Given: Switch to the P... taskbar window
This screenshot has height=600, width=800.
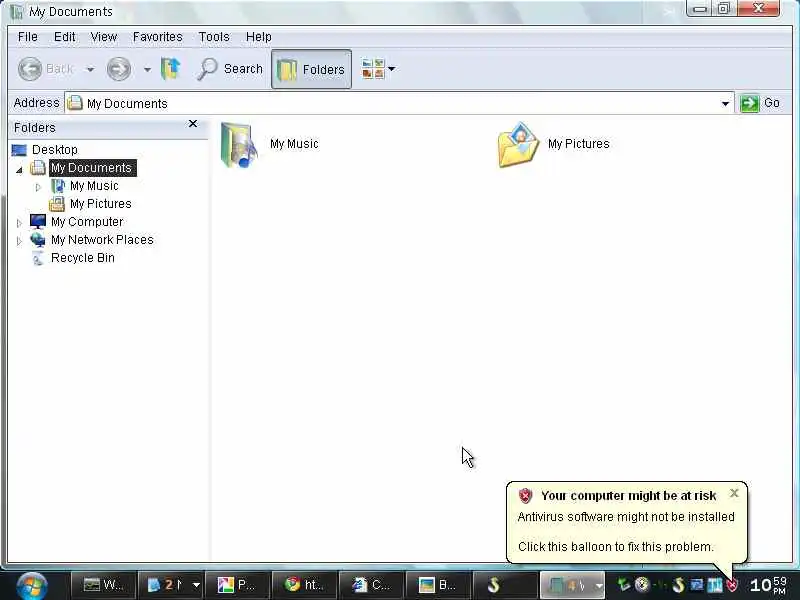Looking at the screenshot, I should (237, 585).
